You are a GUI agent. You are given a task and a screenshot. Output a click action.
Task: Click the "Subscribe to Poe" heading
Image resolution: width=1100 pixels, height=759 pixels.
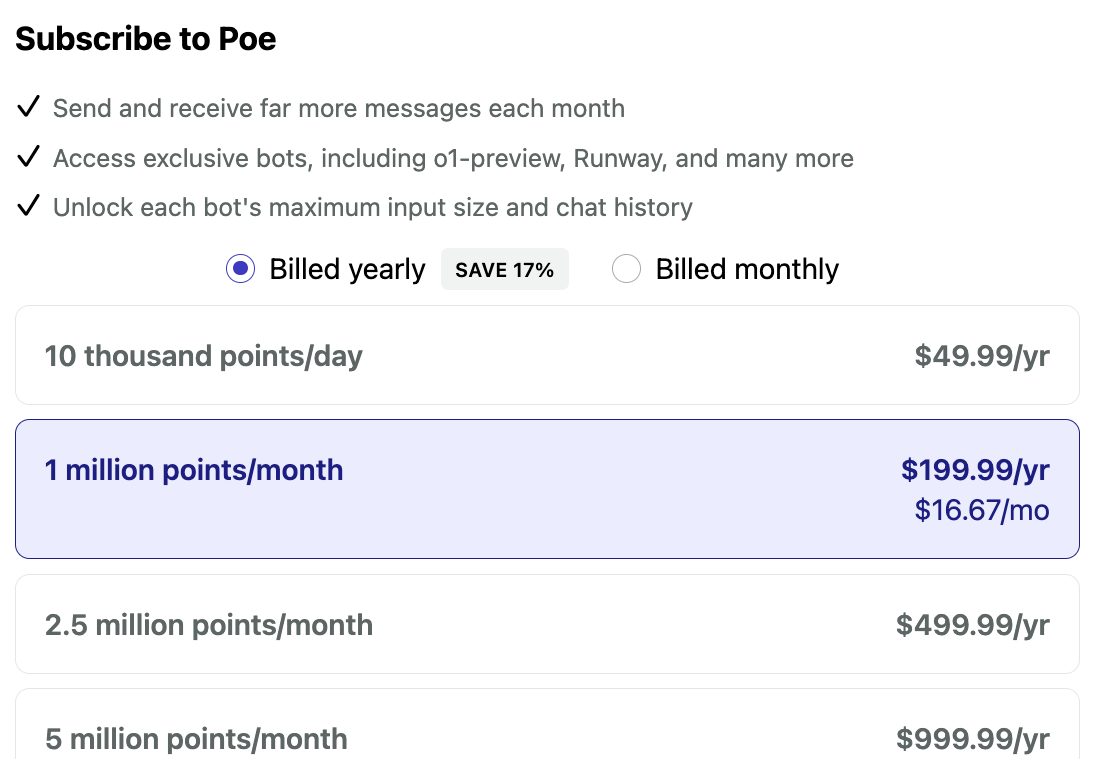click(146, 39)
